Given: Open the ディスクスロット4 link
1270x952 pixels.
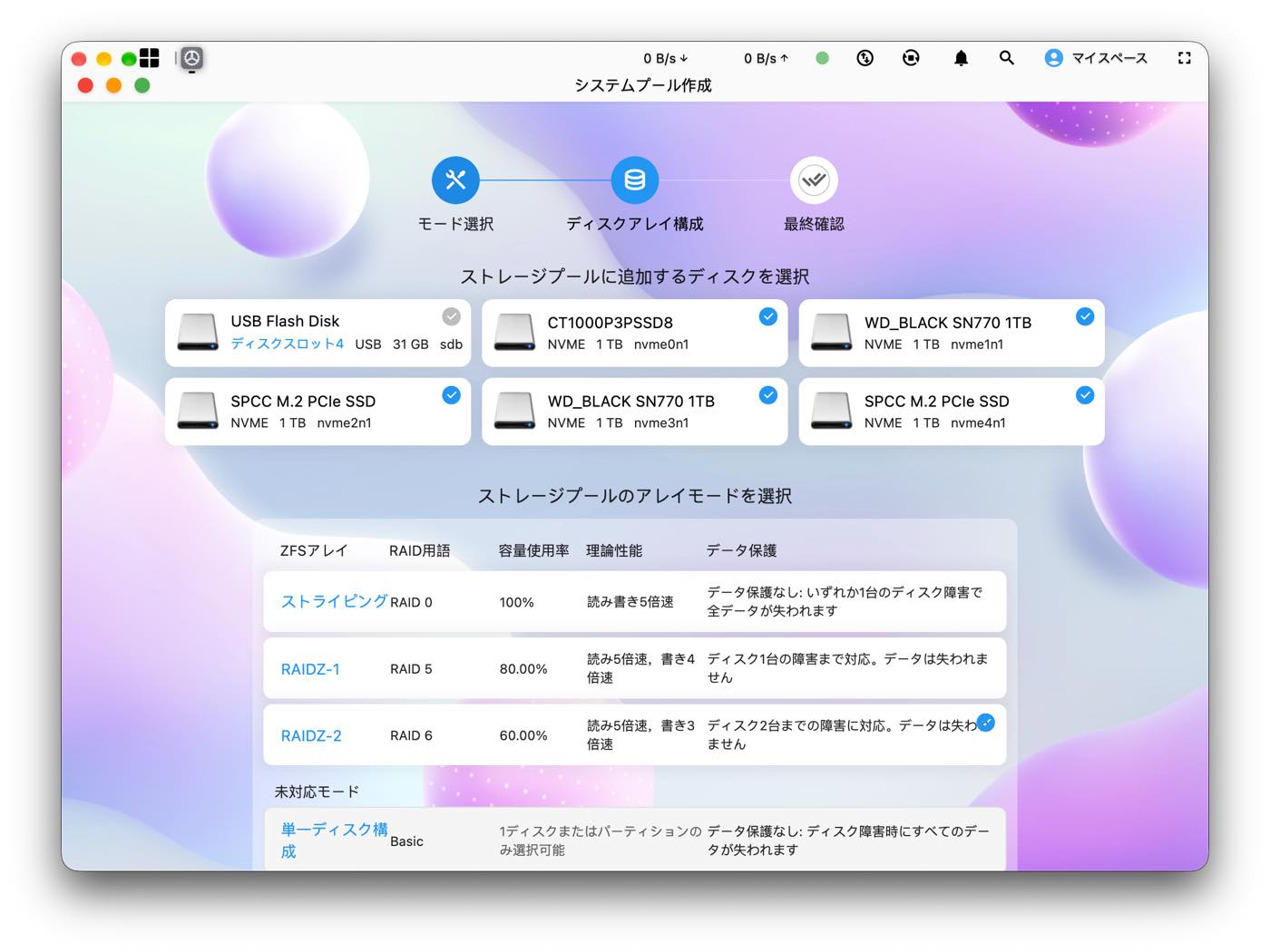Looking at the screenshot, I should 287,344.
